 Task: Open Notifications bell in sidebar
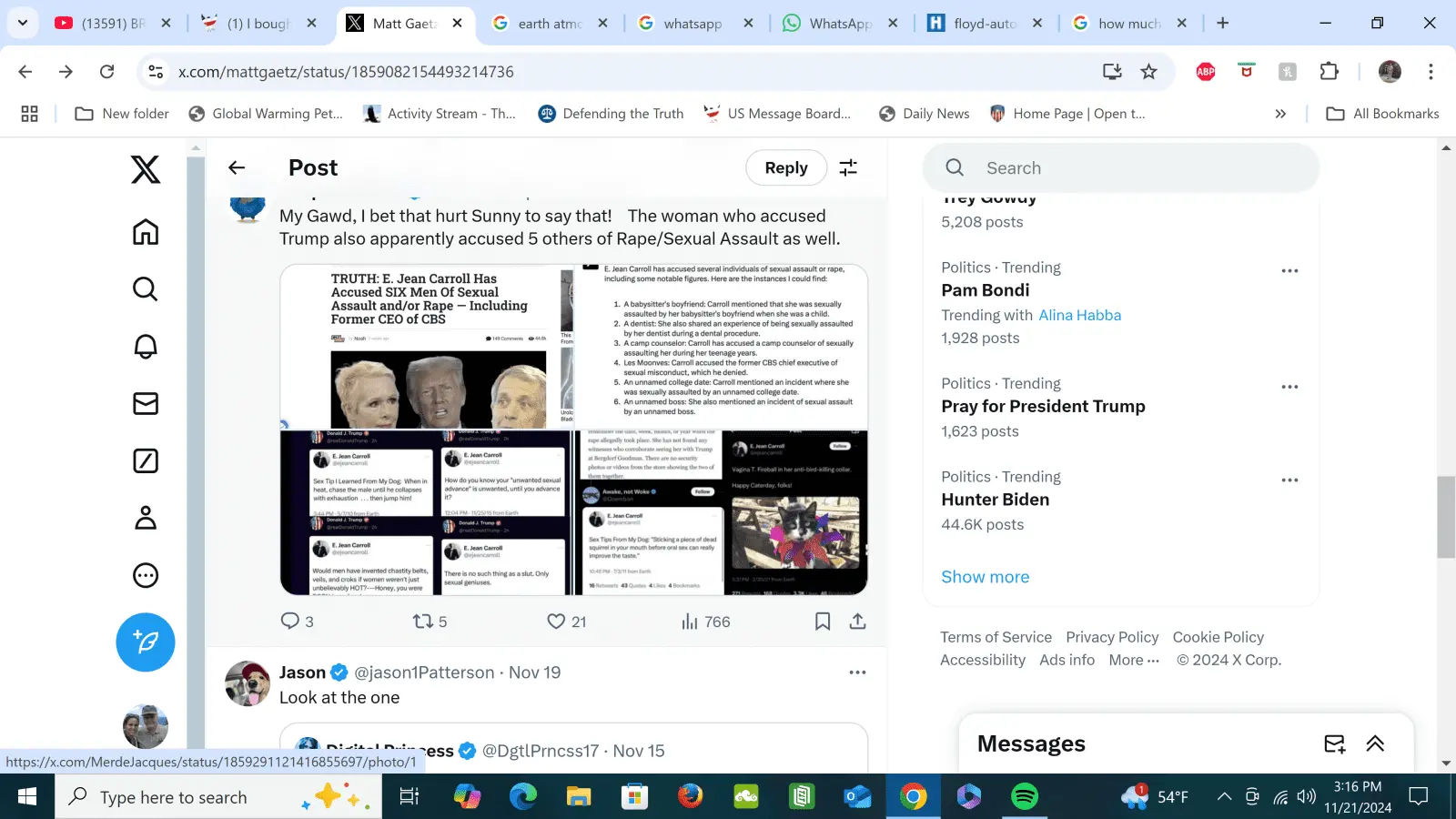point(146,347)
